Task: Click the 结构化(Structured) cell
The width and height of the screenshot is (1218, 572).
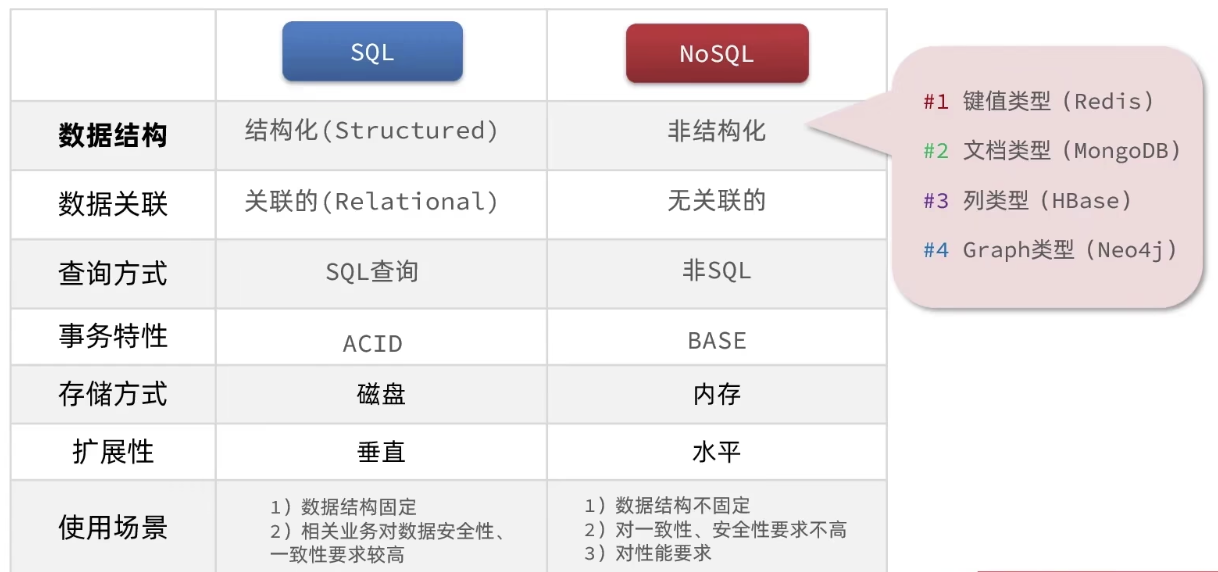Action: (x=372, y=131)
